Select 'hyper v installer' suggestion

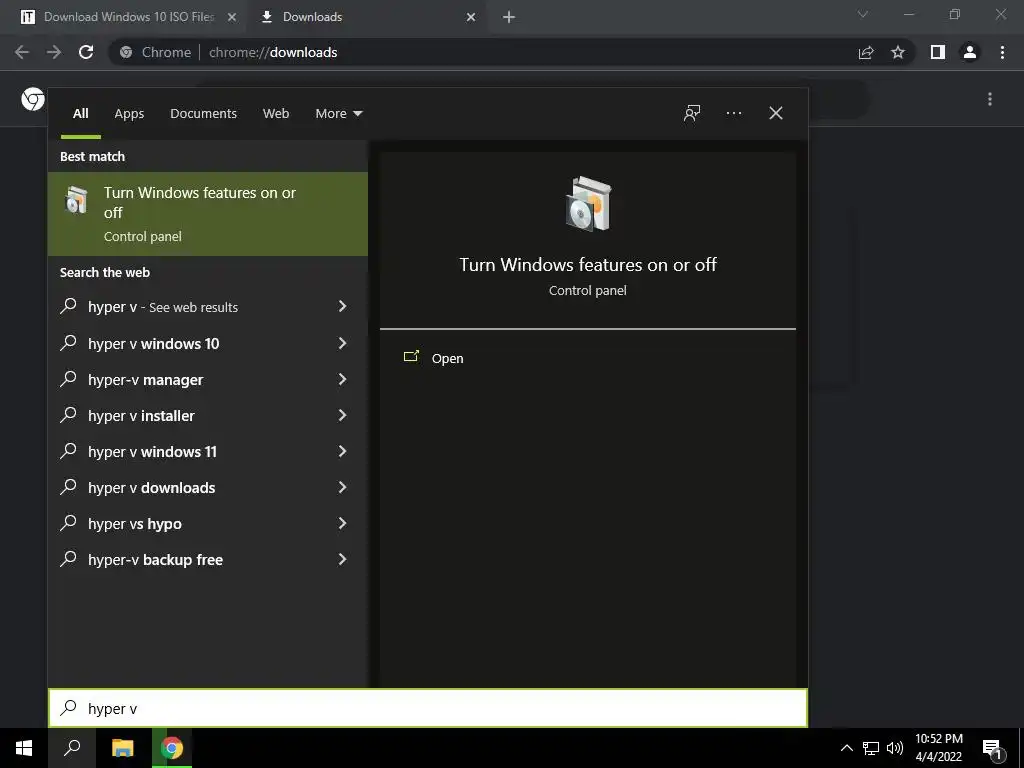[208, 415]
